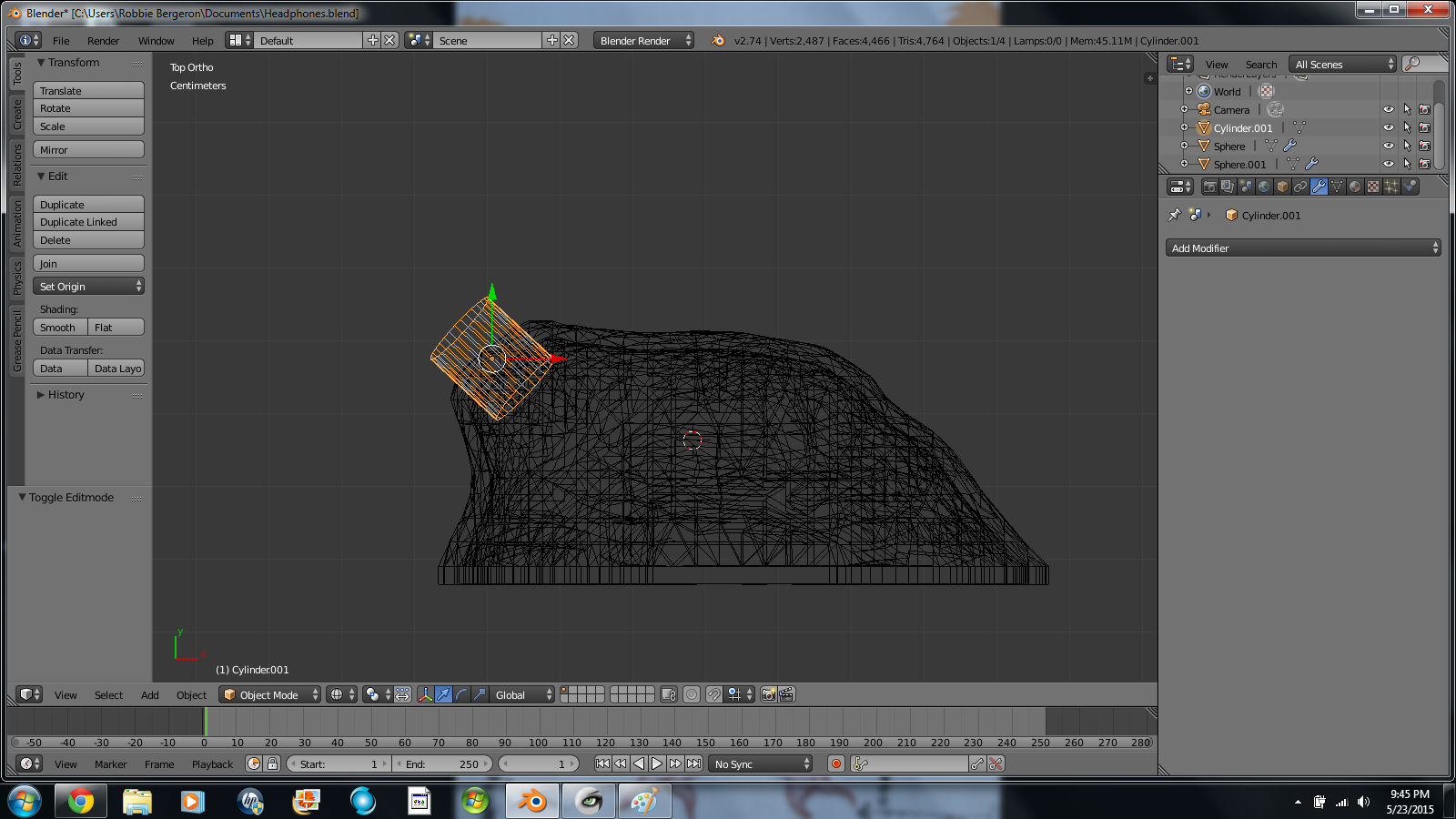
Task: Click the pin icon beside Cylinder.001
Action: (x=1174, y=216)
